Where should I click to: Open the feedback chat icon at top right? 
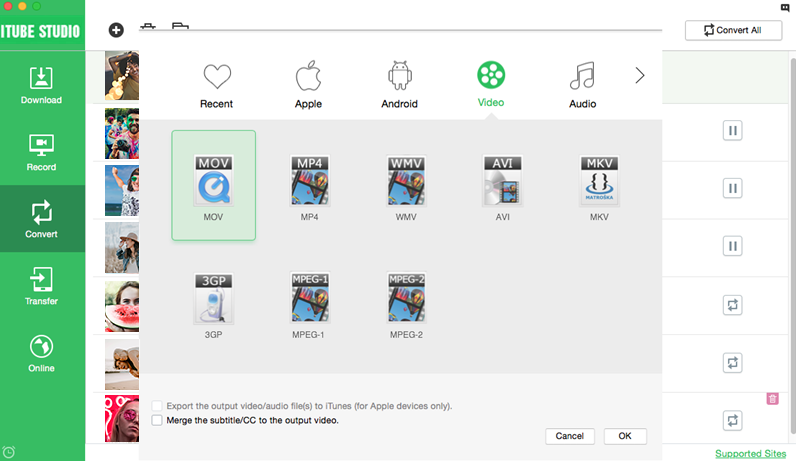coord(785,8)
